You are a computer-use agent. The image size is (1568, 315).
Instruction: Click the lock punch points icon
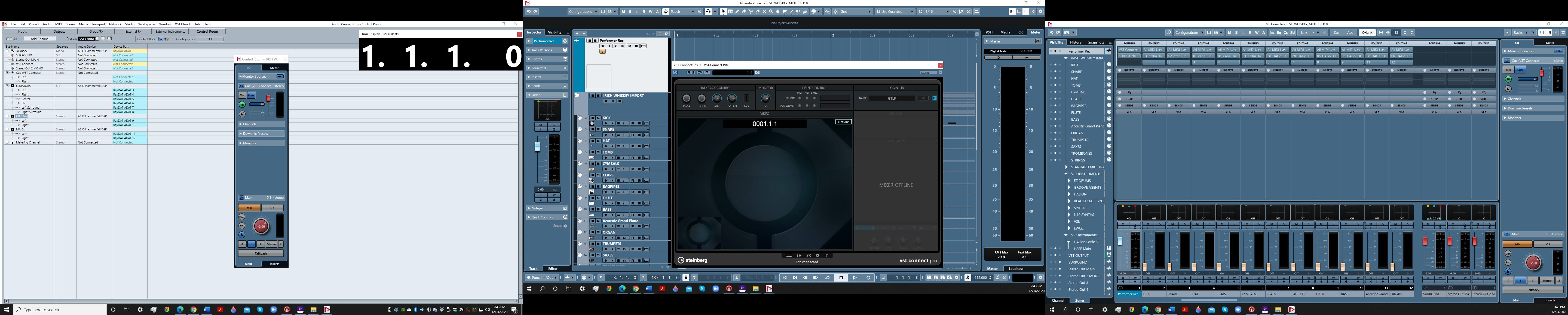coord(686,277)
